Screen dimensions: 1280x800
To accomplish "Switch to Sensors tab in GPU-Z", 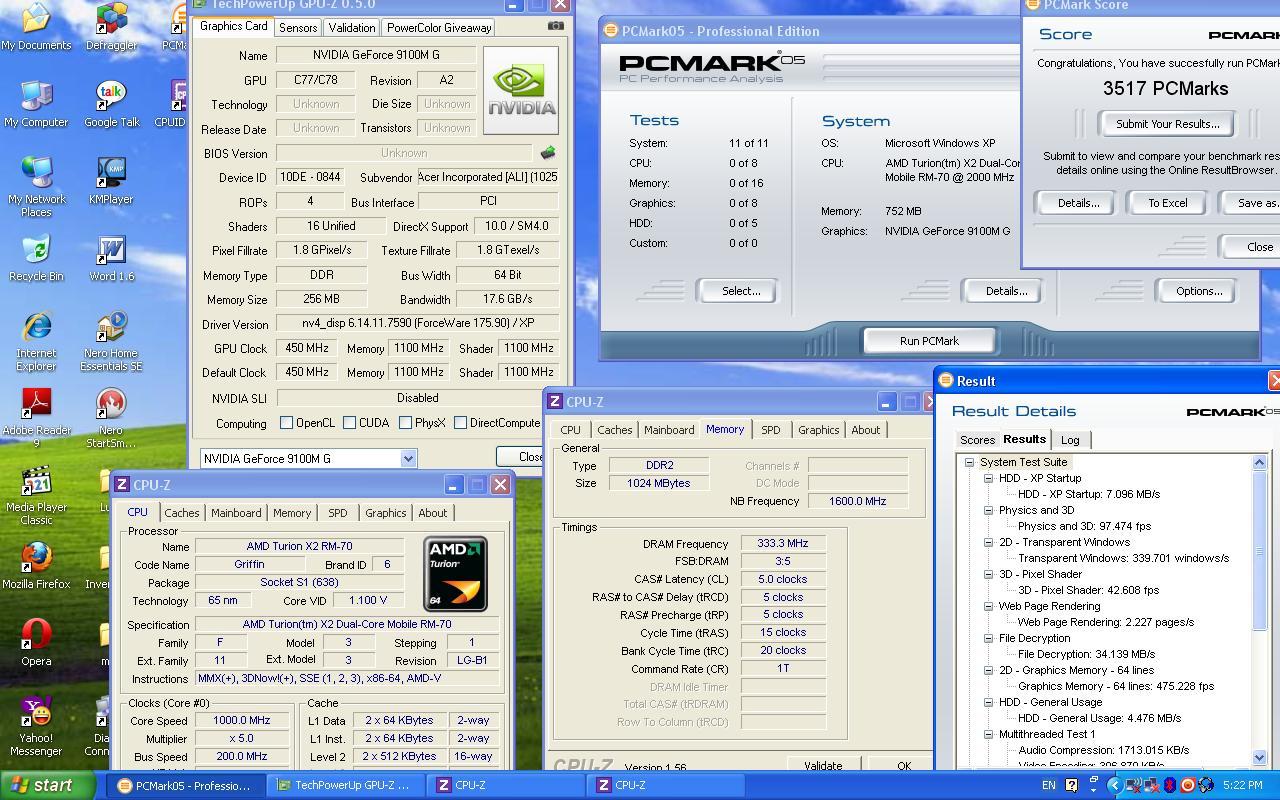I will click(x=298, y=28).
